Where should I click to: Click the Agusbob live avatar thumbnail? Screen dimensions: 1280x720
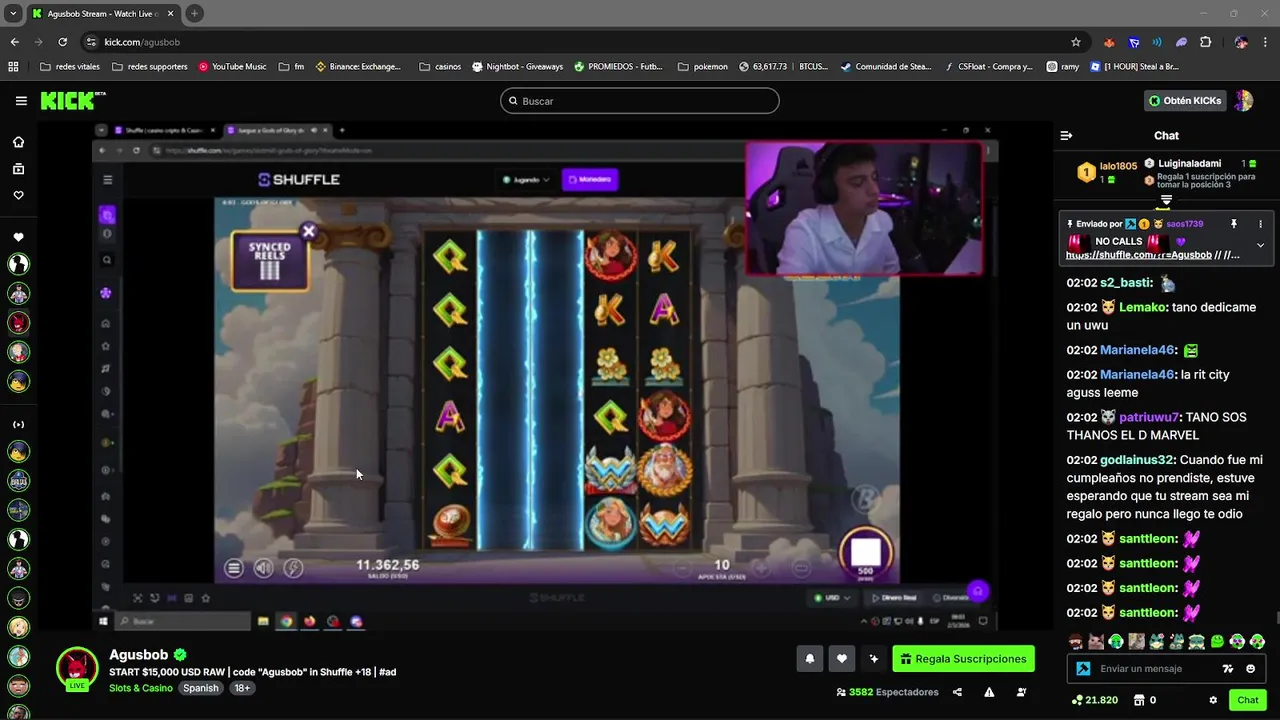(x=77, y=669)
